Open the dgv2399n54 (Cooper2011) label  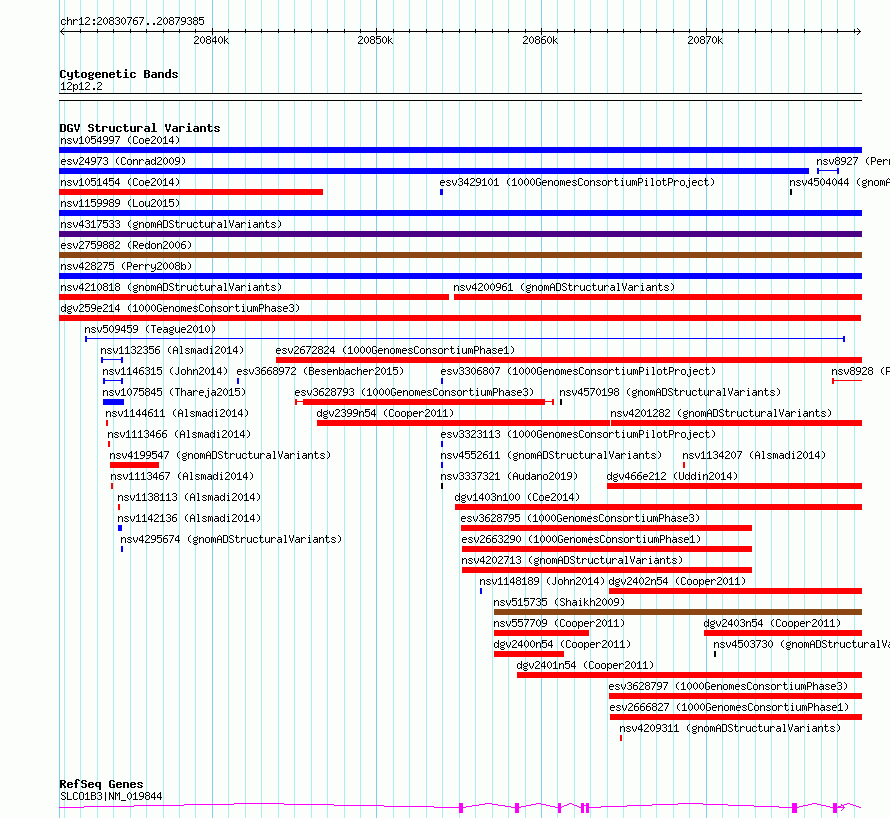385,413
